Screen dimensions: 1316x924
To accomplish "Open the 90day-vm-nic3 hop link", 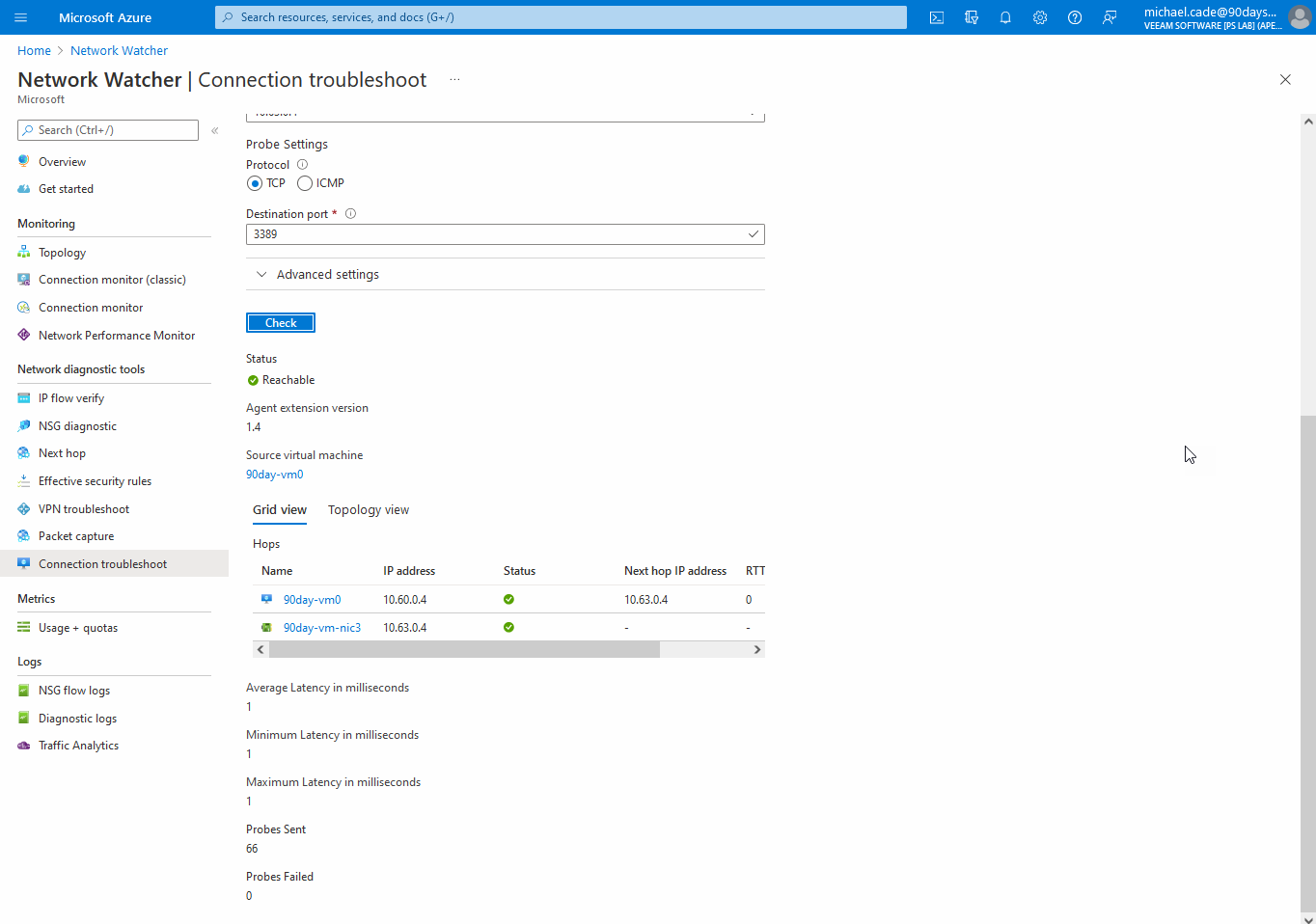I will pos(321,628).
